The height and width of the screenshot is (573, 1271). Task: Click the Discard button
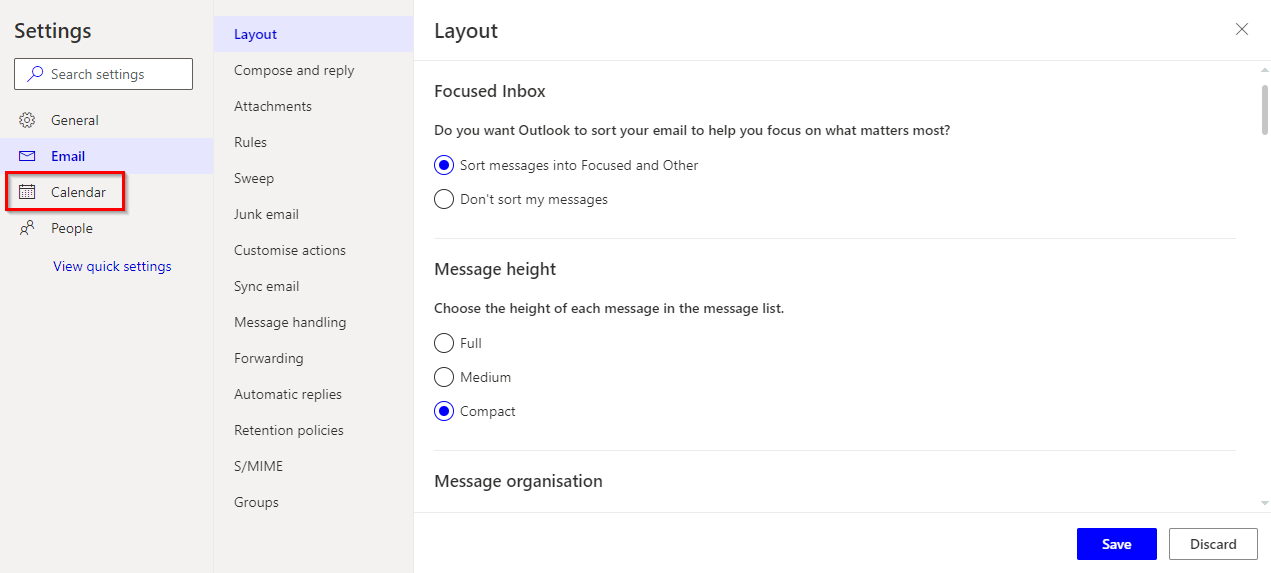pos(1213,544)
